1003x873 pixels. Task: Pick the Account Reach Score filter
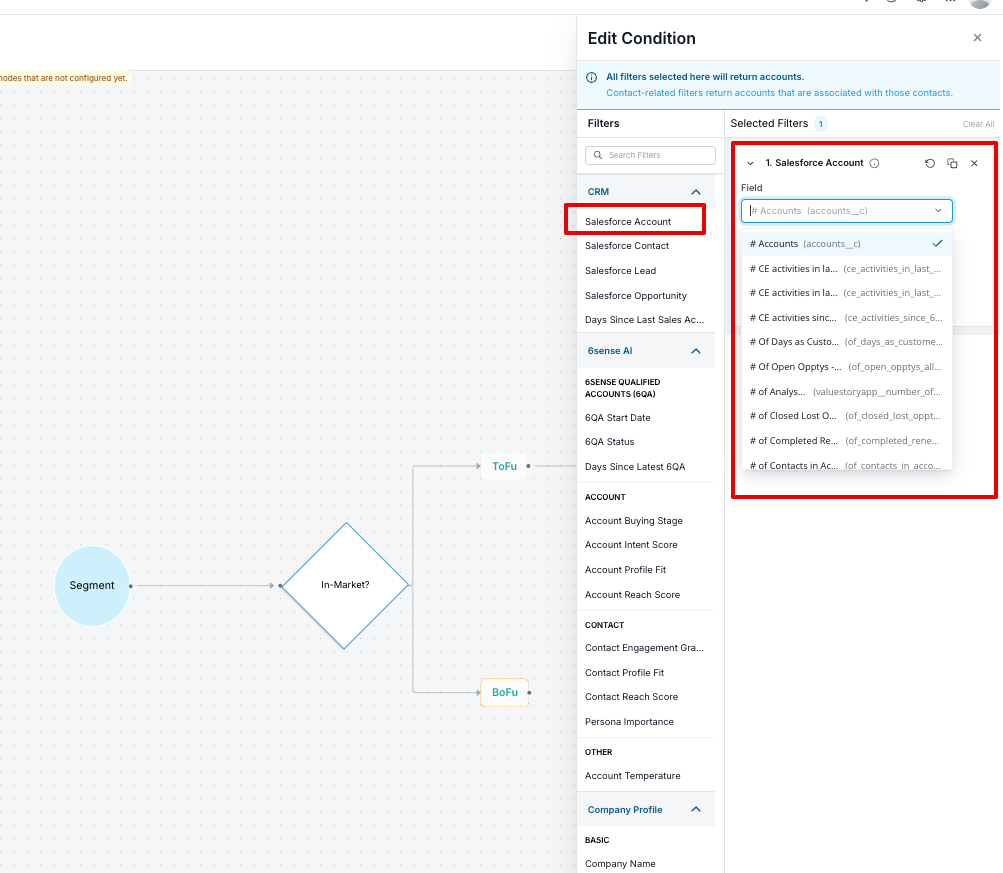632,595
